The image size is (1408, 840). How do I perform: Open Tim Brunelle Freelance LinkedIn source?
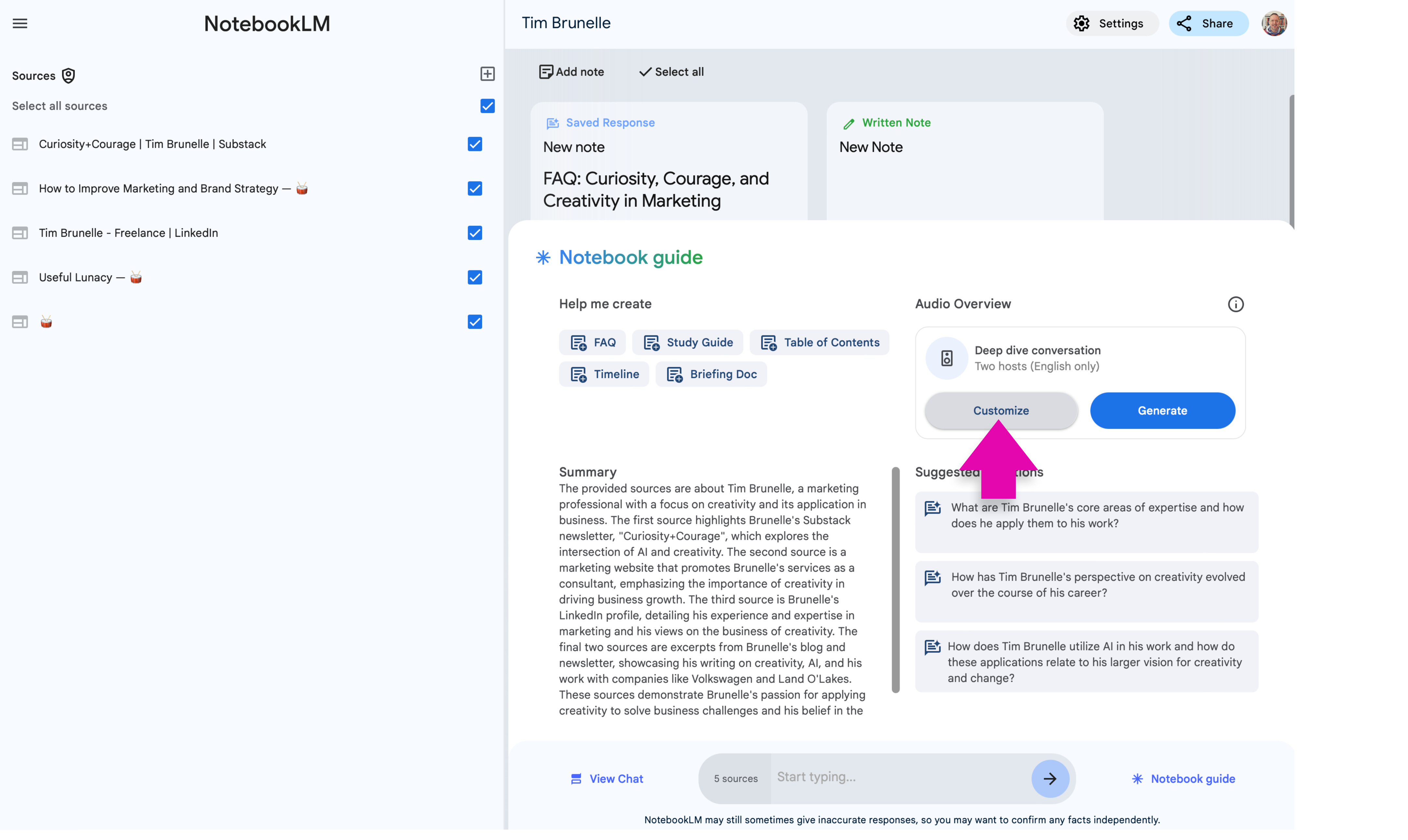click(129, 233)
